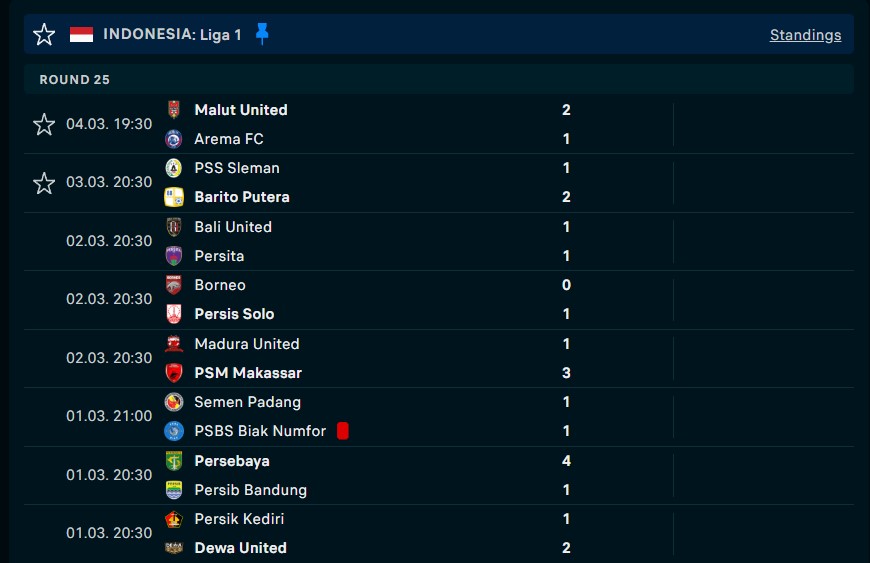This screenshot has height=563, width=870.
Task: Click the Bali United team logo
Action: 174,227
